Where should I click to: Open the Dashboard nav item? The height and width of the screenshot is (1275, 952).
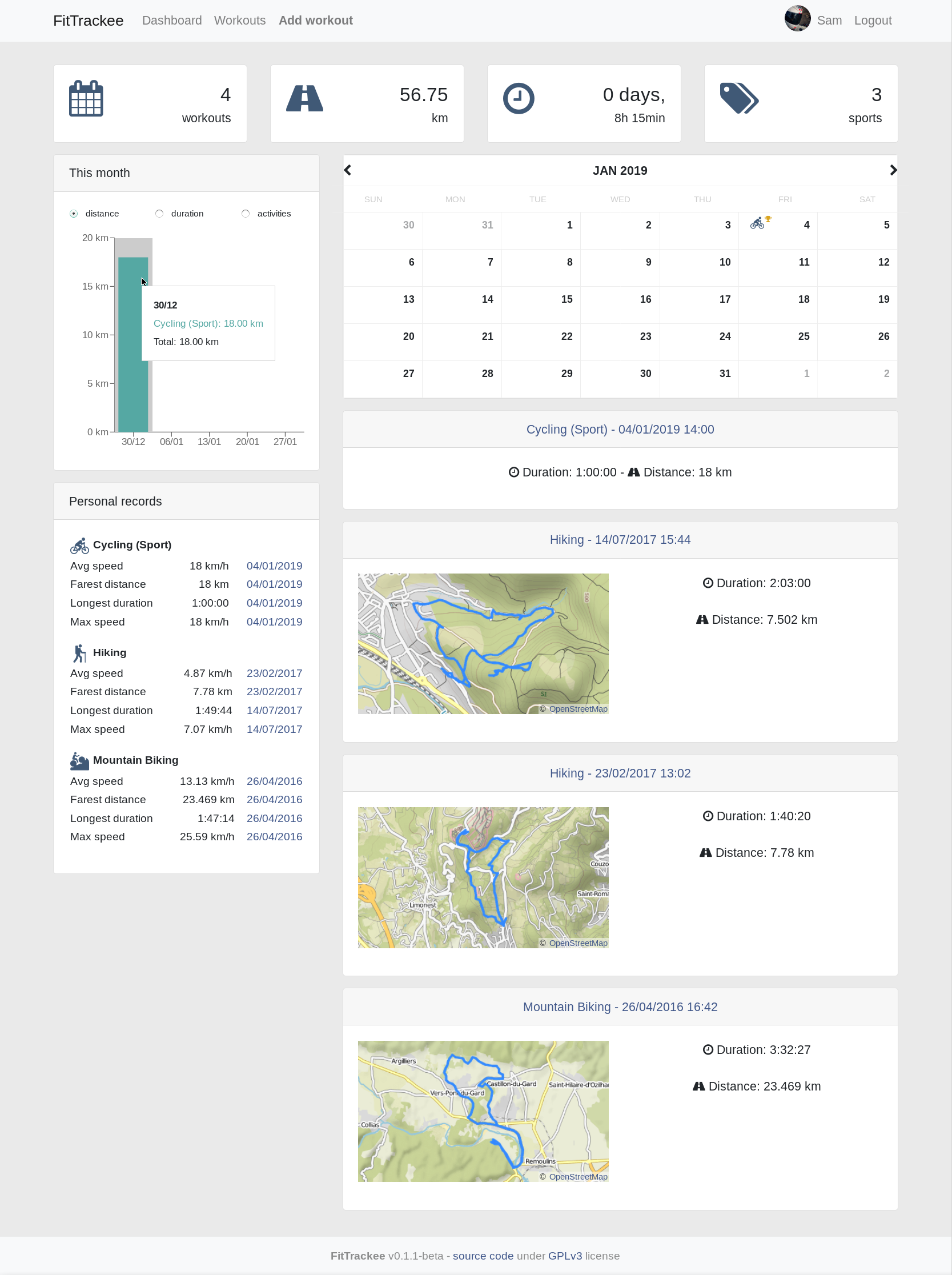[172, 21]
